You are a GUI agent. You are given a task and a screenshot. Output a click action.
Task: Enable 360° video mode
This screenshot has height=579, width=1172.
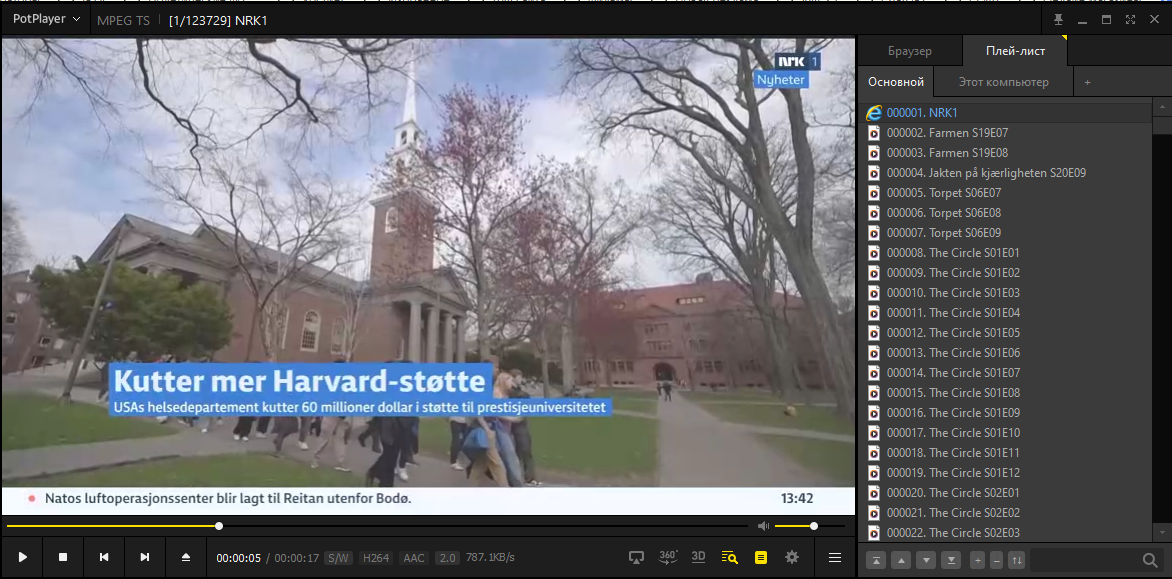[x=668, y=557]
